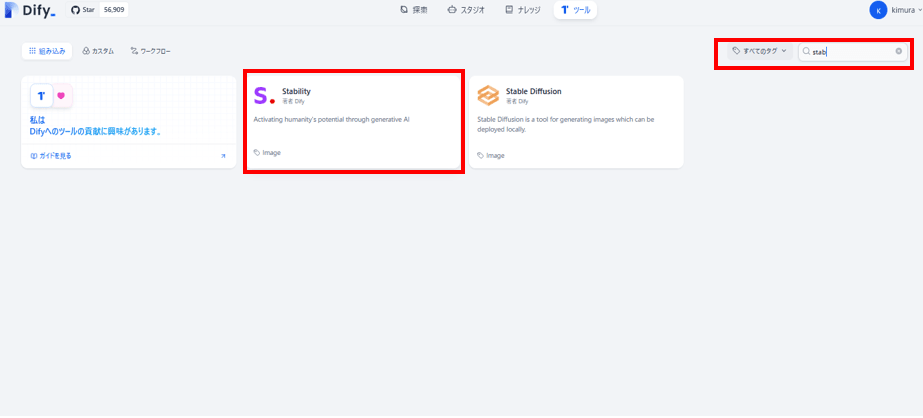Click the Image tag on Stability card

(x=267, y=152)
